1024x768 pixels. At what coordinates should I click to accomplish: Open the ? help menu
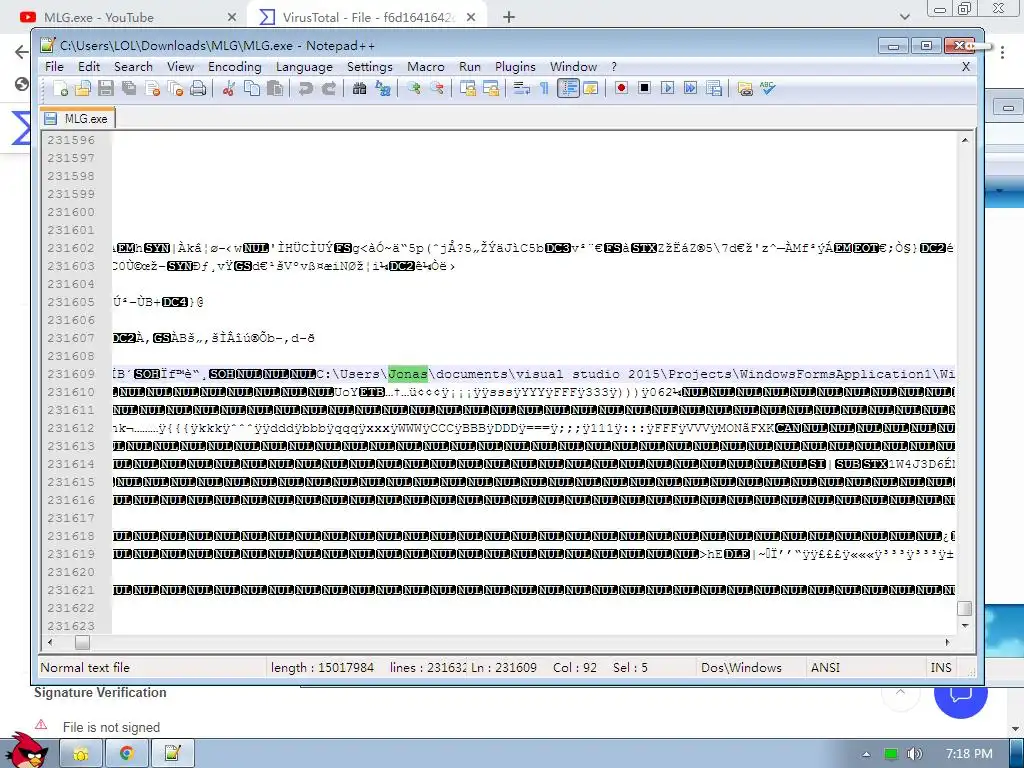point(614,67)
